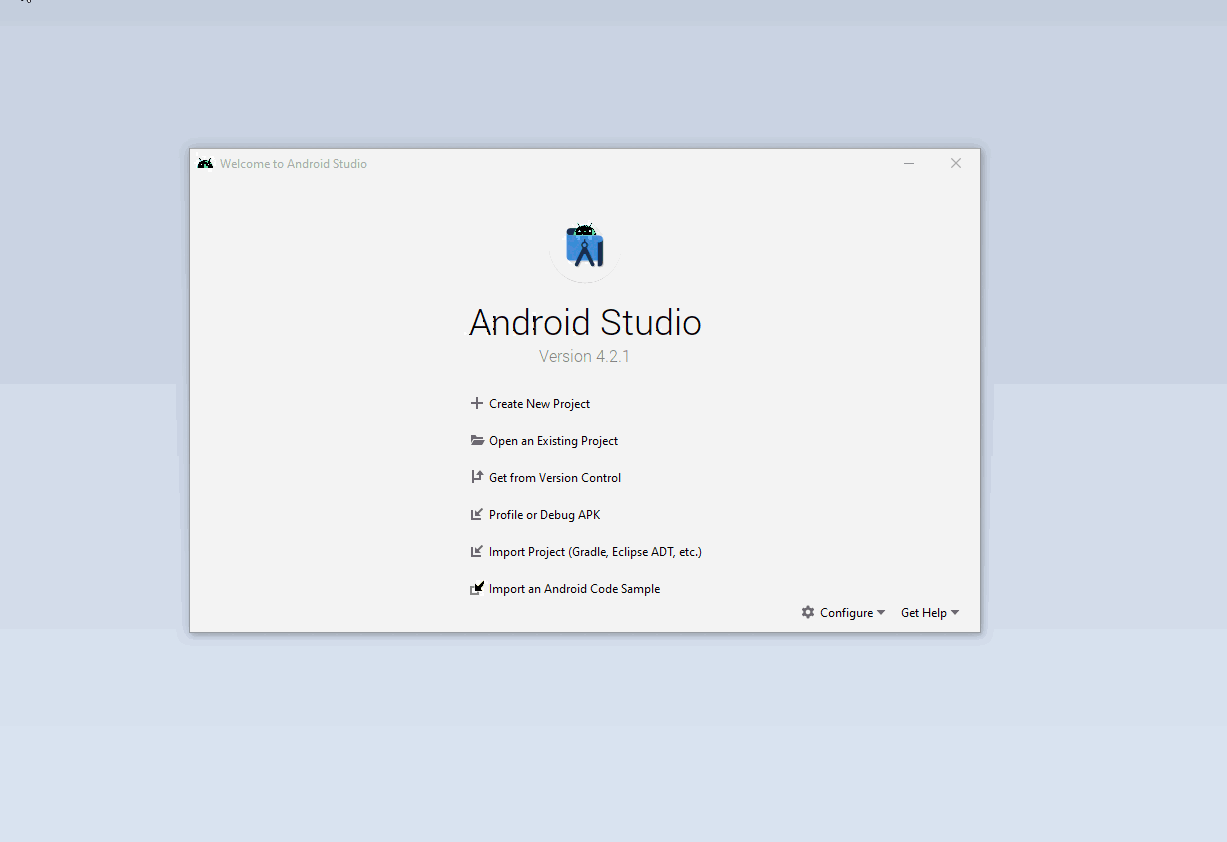Click the Android icon in the title bar

point(205,164)
